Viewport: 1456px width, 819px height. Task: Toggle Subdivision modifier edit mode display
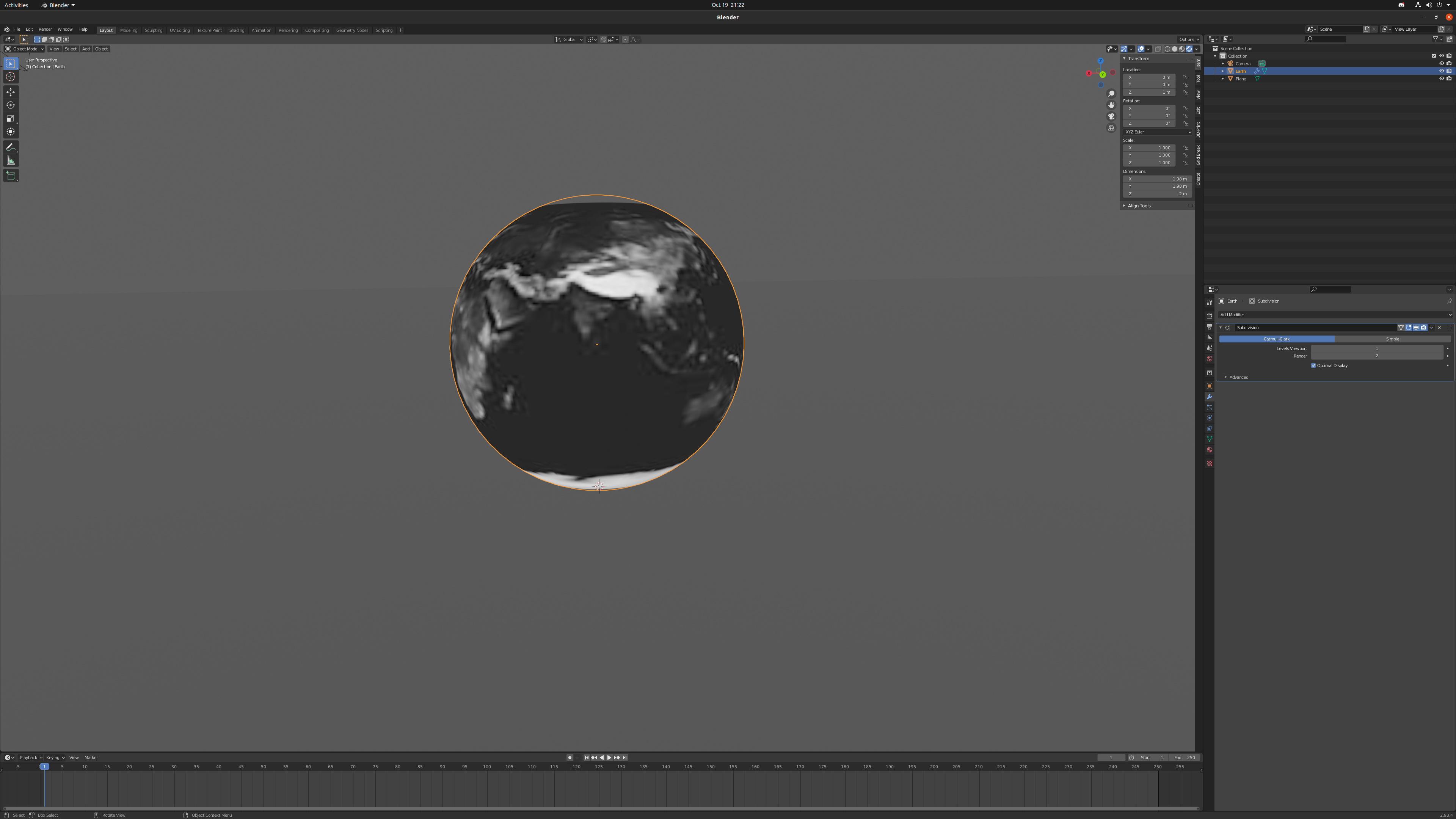coord(1409,328)
